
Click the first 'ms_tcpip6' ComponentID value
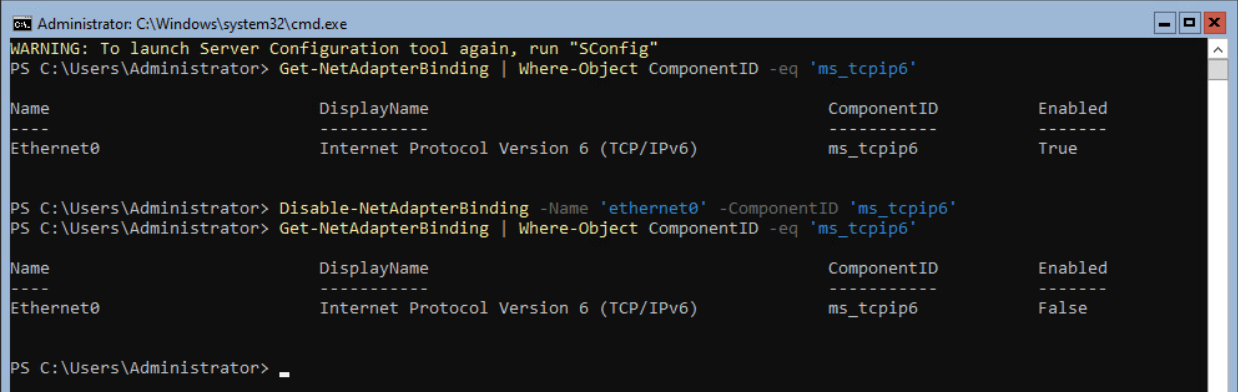click(x=873, y=148)
